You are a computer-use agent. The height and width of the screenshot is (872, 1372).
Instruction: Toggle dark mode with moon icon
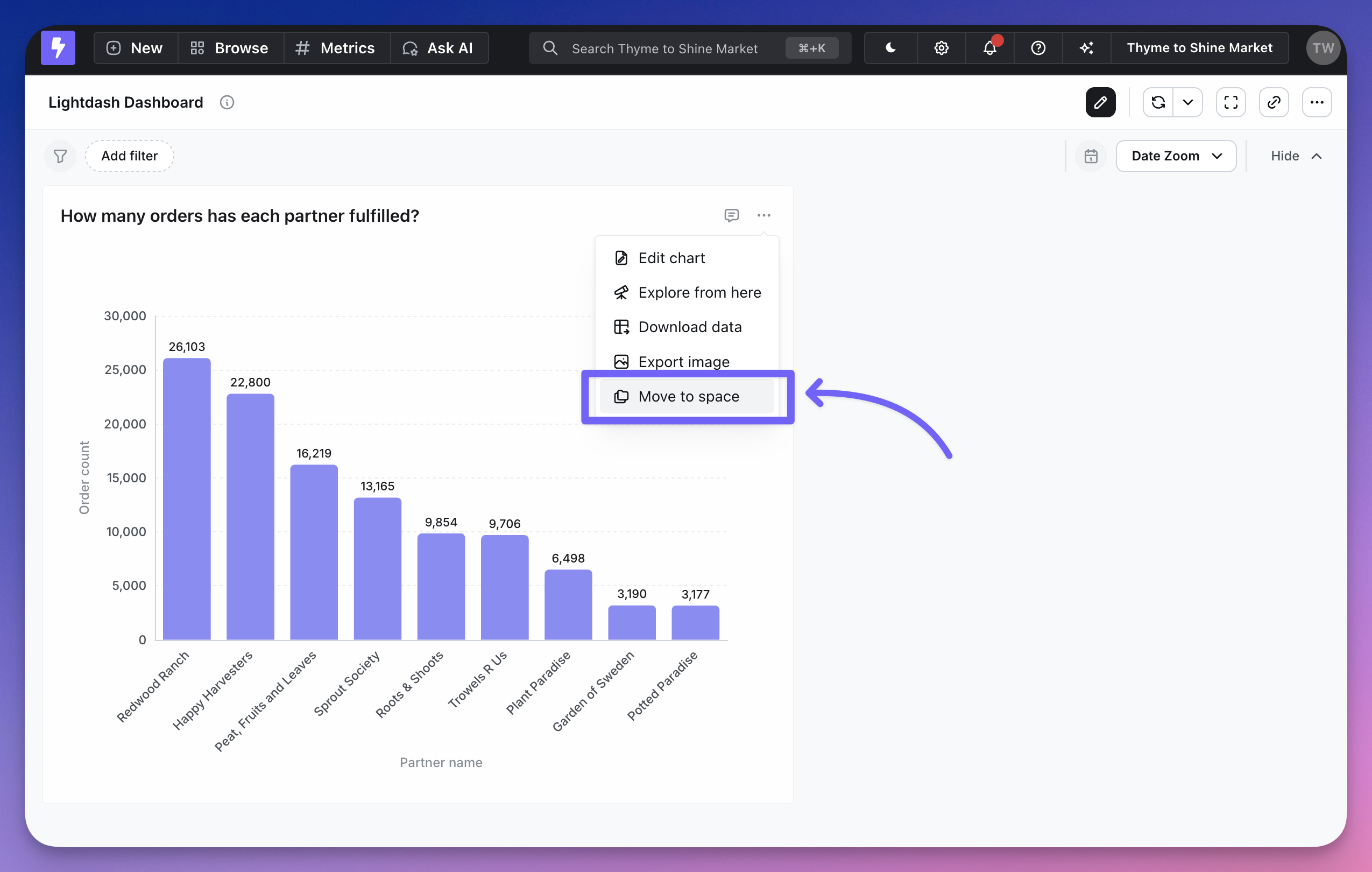[890, 48]
